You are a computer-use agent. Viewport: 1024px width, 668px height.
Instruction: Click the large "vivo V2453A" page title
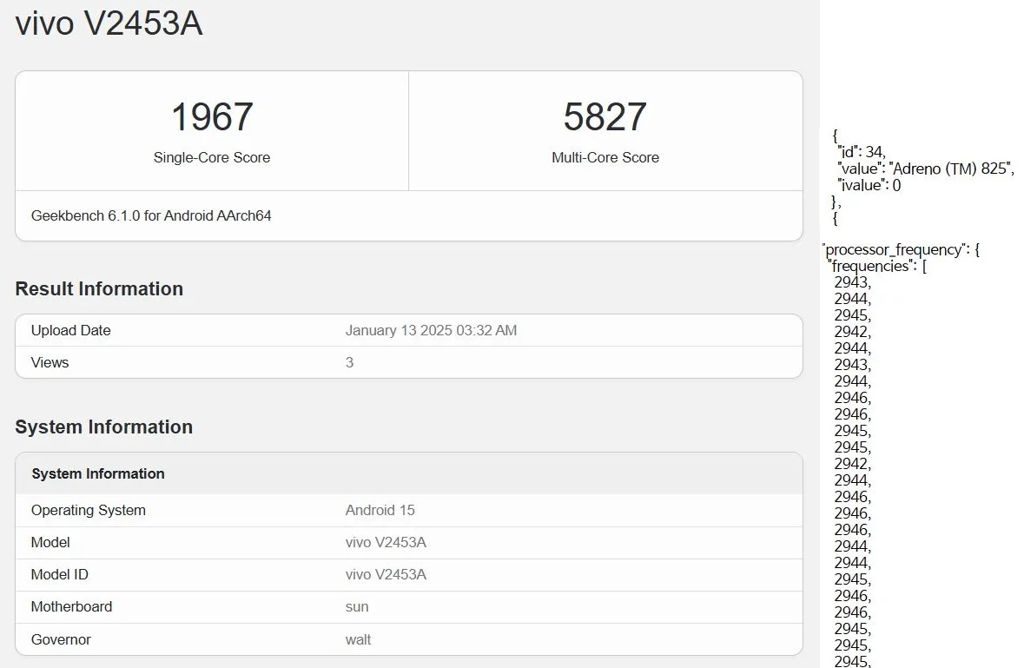point(109,24)
